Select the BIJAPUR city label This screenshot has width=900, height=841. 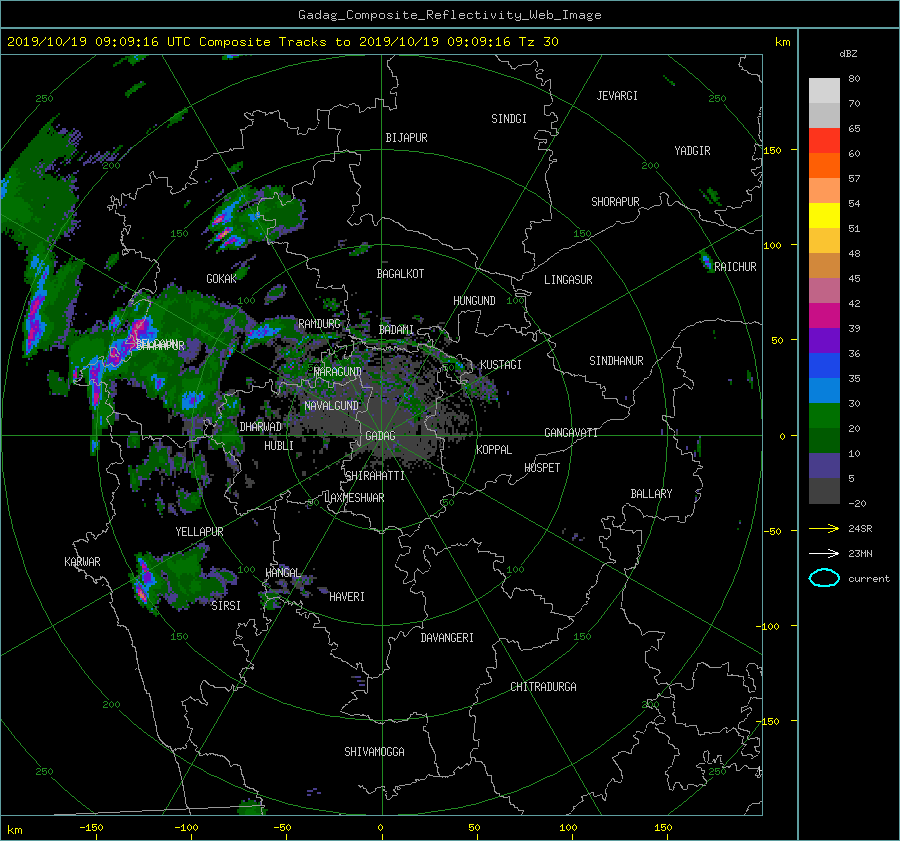click(x=406, y=138)
